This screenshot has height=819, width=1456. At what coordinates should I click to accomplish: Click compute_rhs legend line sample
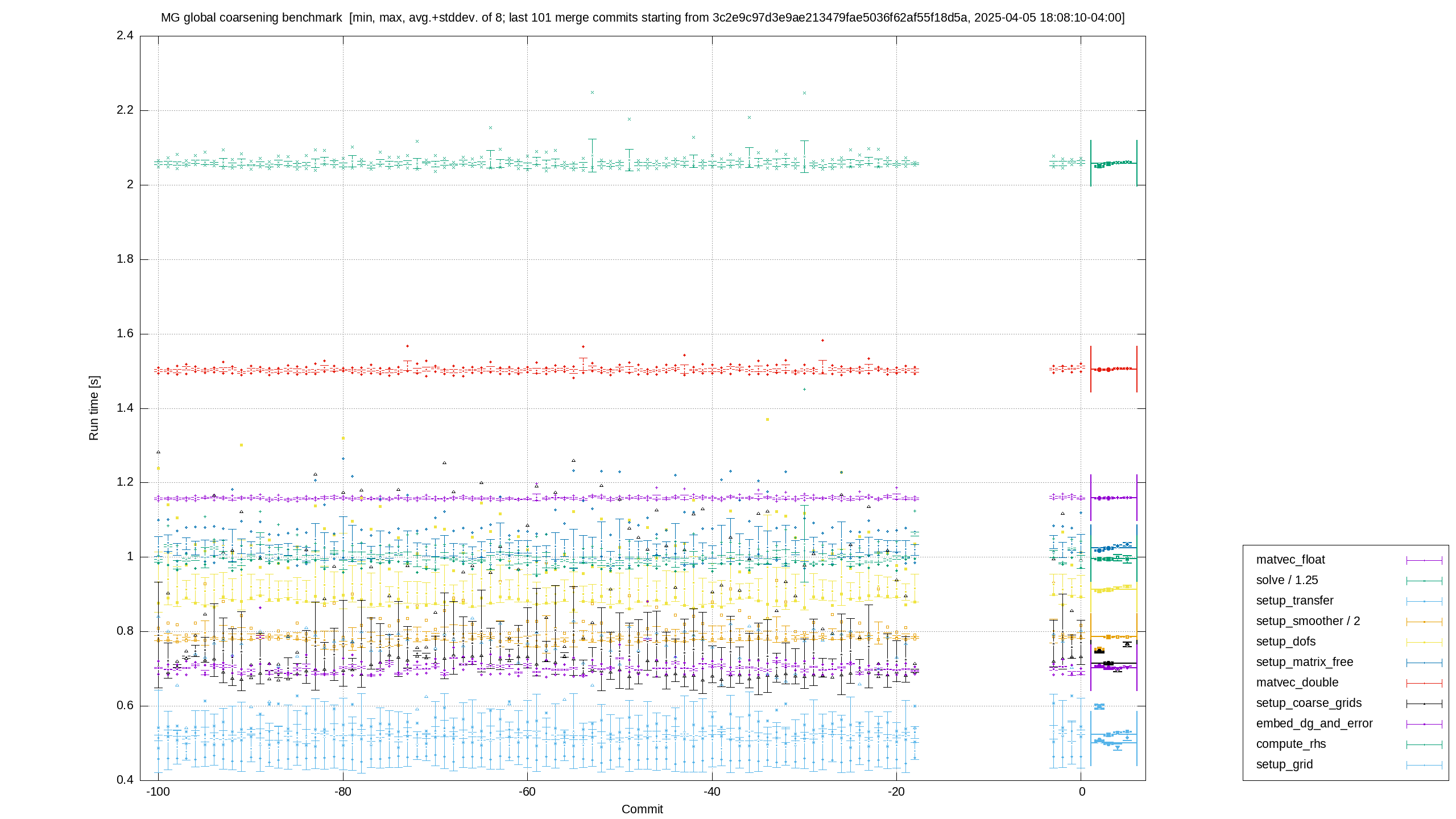1424,744
